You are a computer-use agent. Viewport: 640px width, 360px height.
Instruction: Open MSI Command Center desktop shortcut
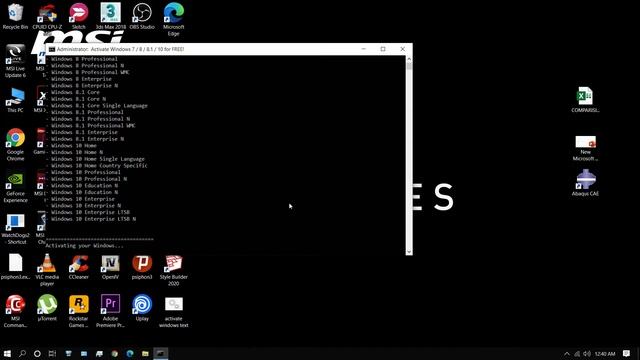16,311
